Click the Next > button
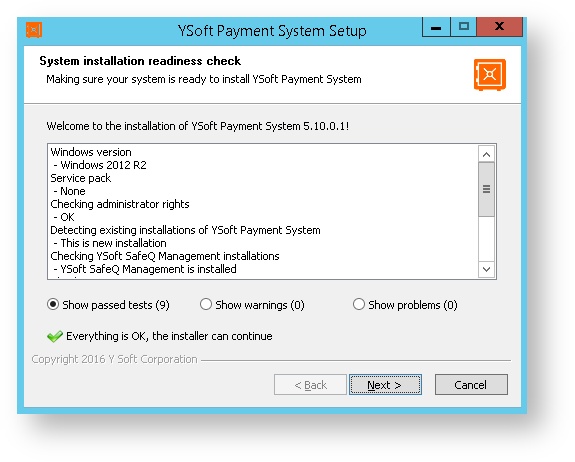Image resolution: width=575 pixels, height=462 pixels. coord(385,385)
